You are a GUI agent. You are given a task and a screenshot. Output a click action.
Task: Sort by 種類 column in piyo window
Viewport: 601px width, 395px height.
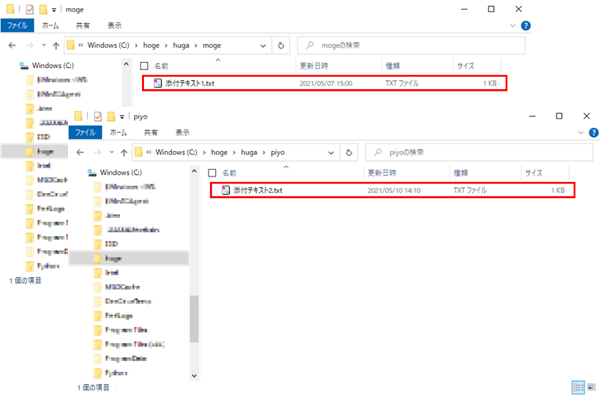[461, 173]
